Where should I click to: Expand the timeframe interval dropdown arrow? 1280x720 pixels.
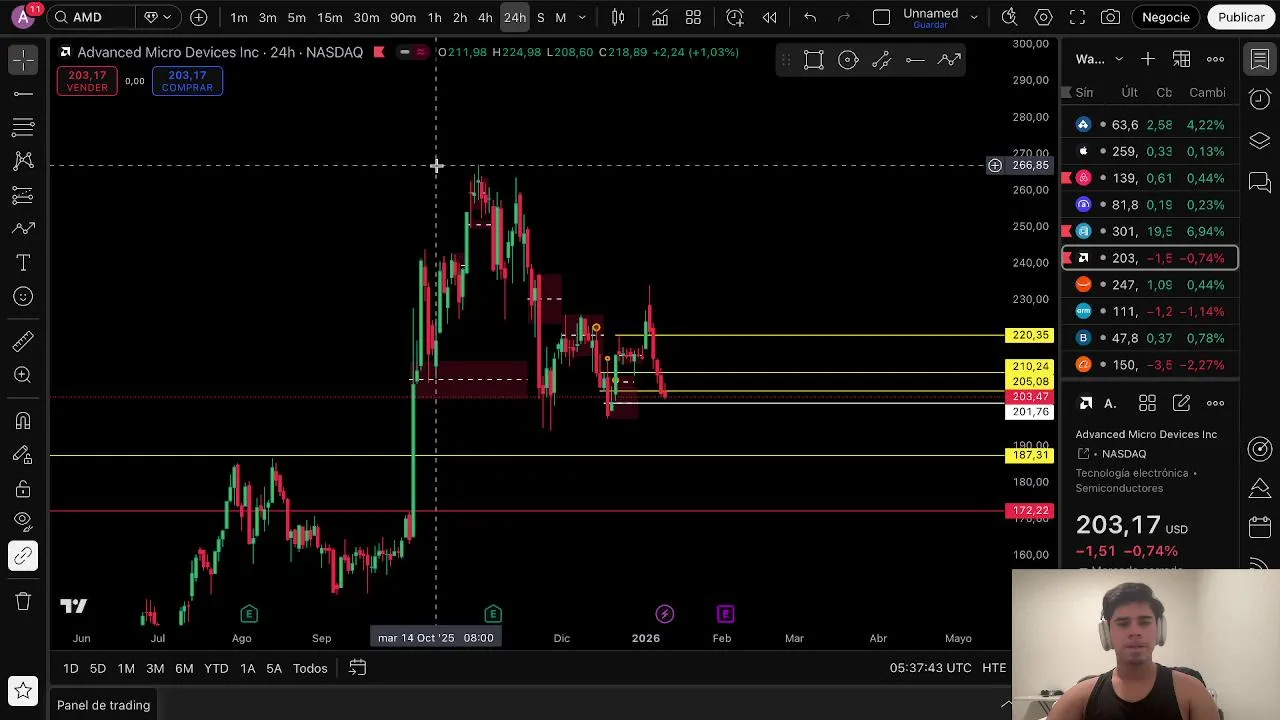[583, 17]
